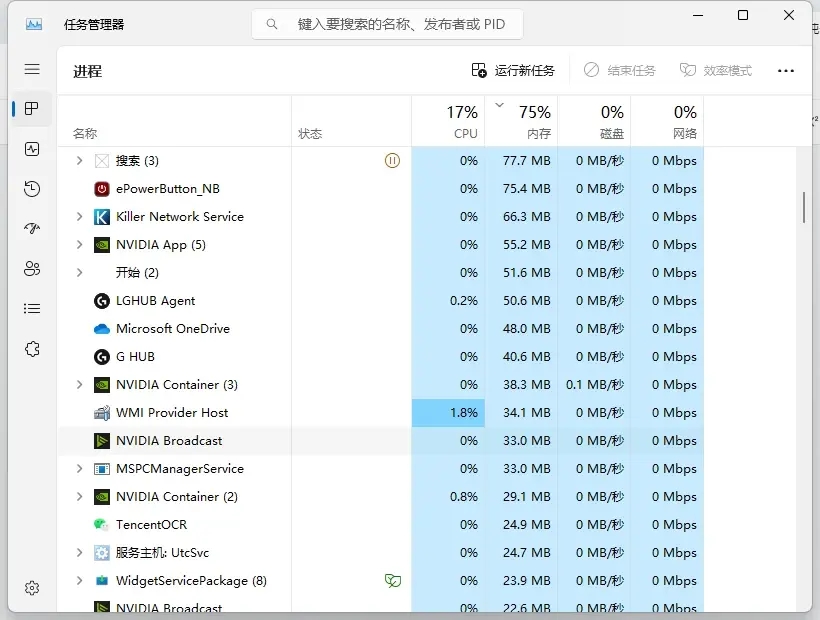Sort by the 状态 status column header
Image resolution: width=820 pixels, height=620 pixels.
click(351, 121)
